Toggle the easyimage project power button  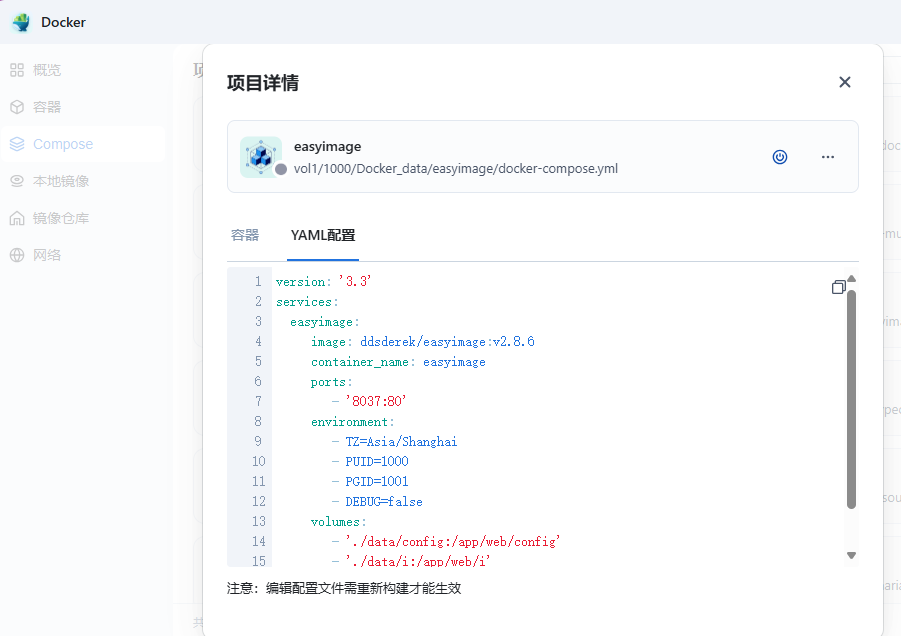point(780,157)
